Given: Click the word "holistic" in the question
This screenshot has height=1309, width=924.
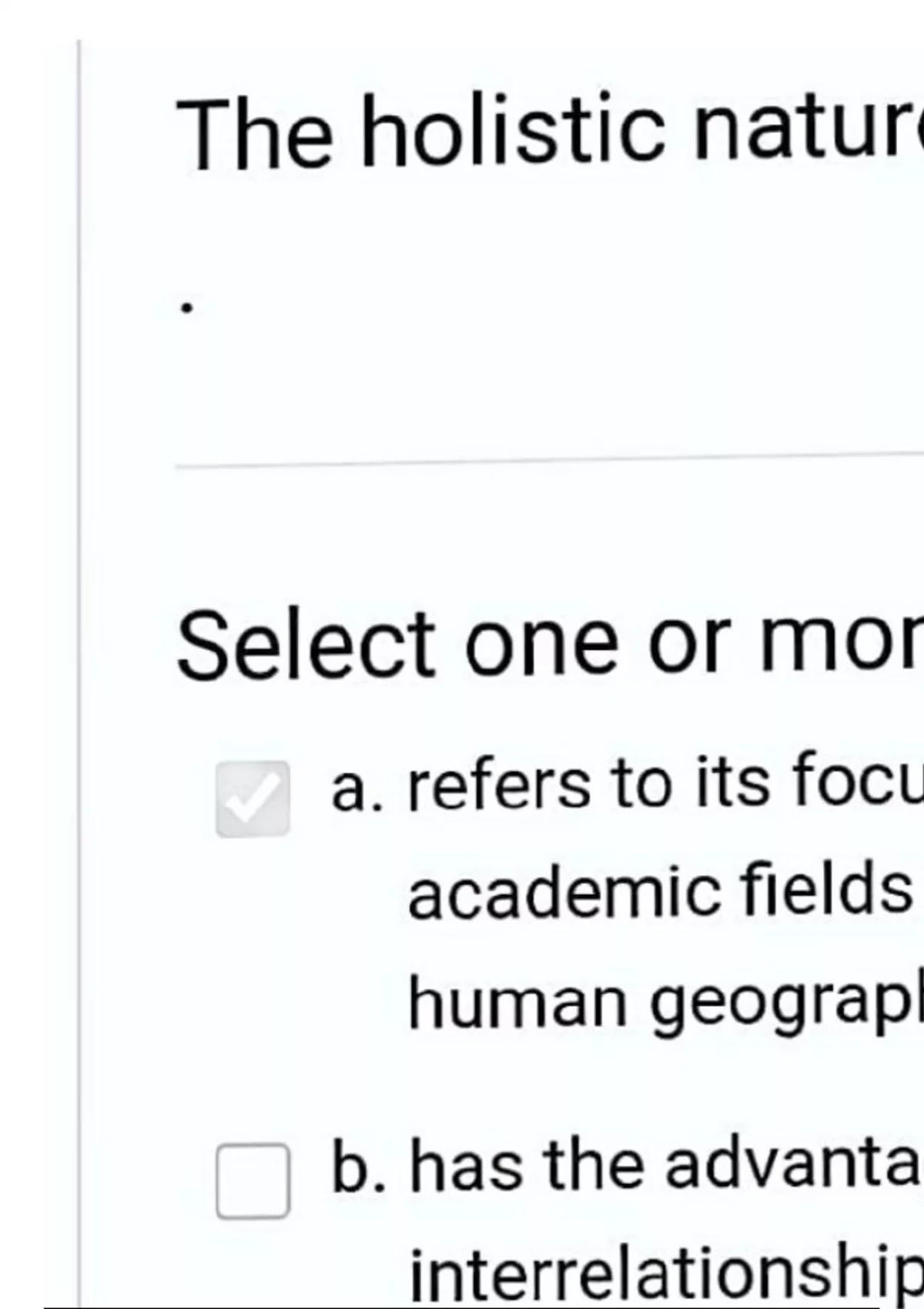Looking at the screenshot, I should pos(513,131).
